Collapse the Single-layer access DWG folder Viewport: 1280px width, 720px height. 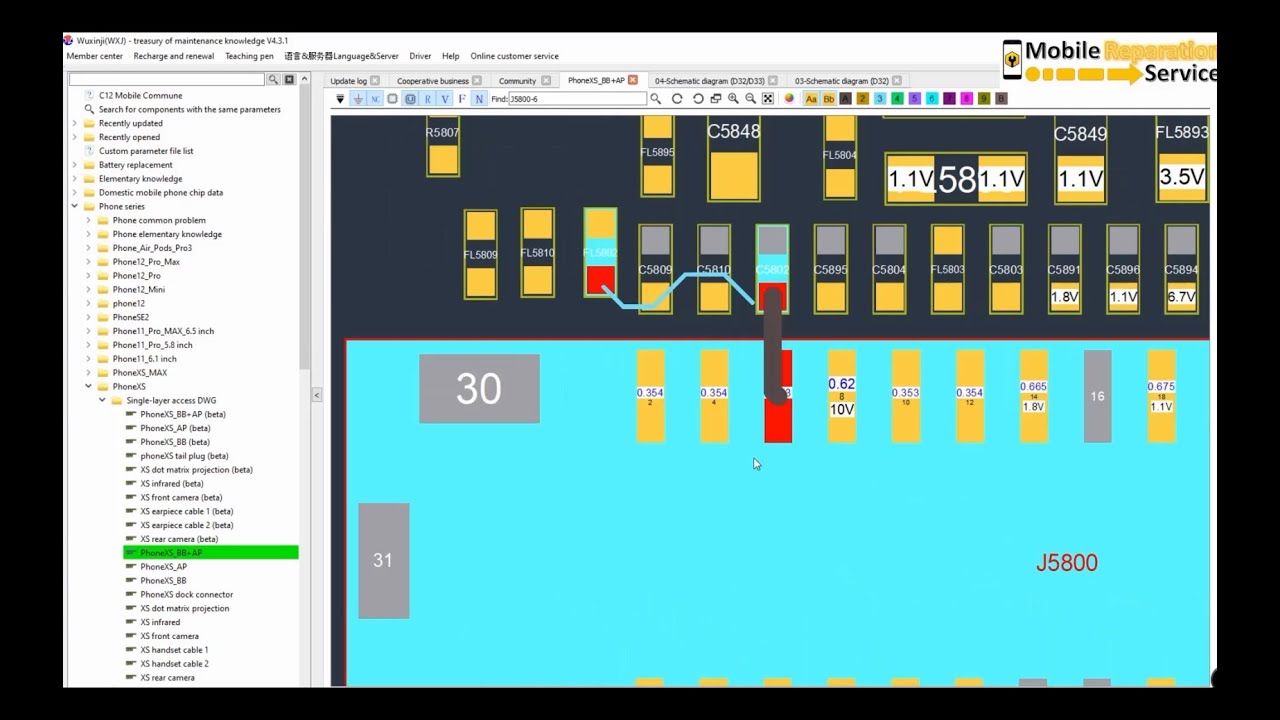pos(102,401)
